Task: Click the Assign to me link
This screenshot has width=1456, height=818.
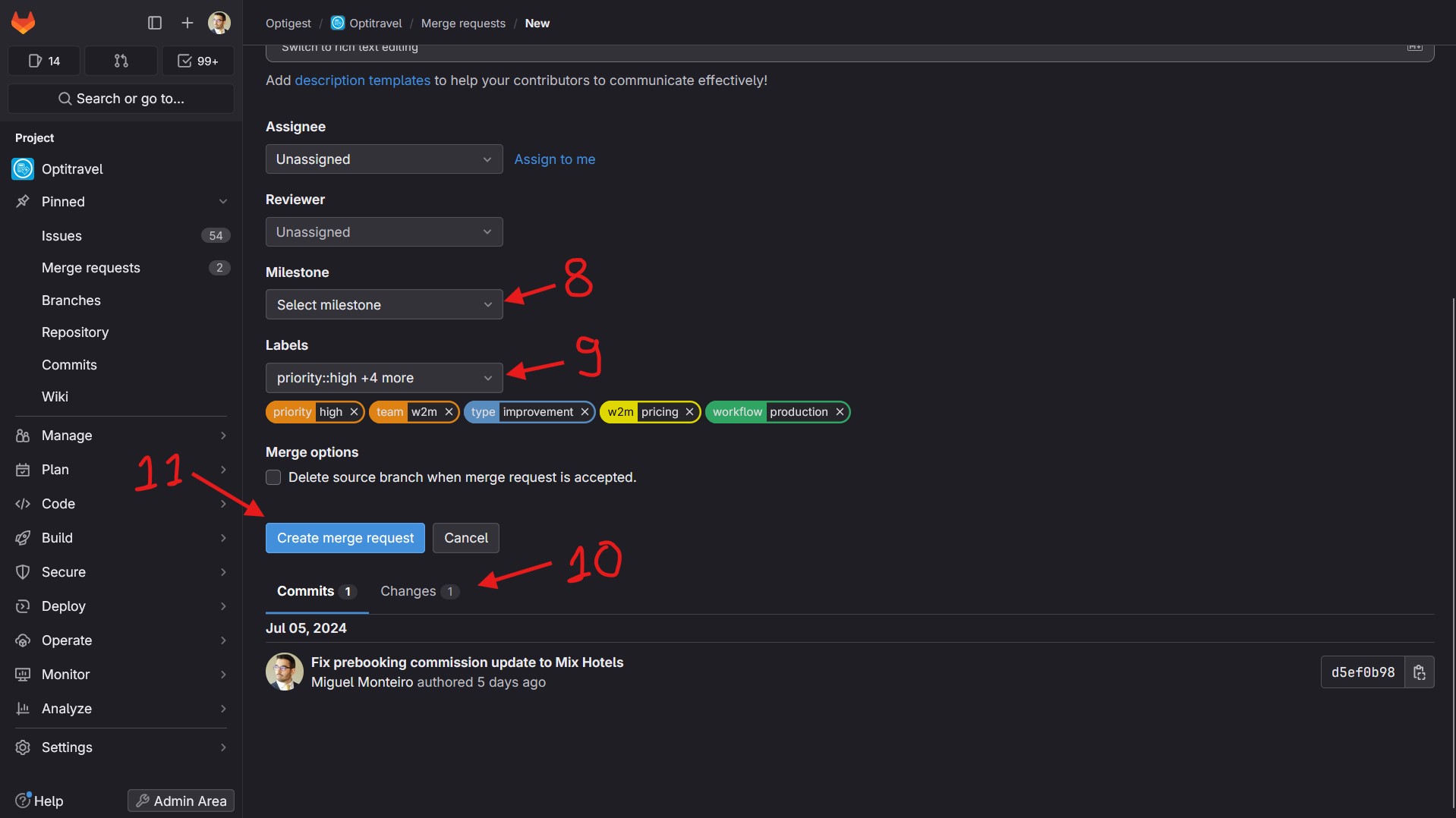Action: (x=554, y=159)
